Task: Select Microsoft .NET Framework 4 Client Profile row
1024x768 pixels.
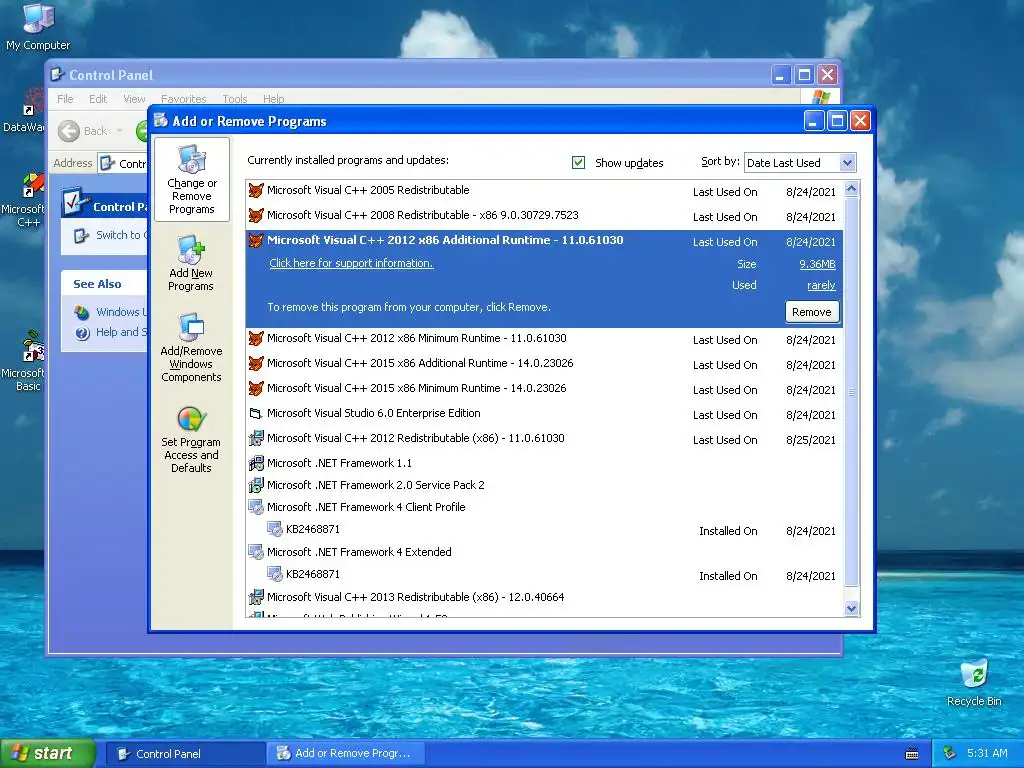Action: click(x=545, y=507)
